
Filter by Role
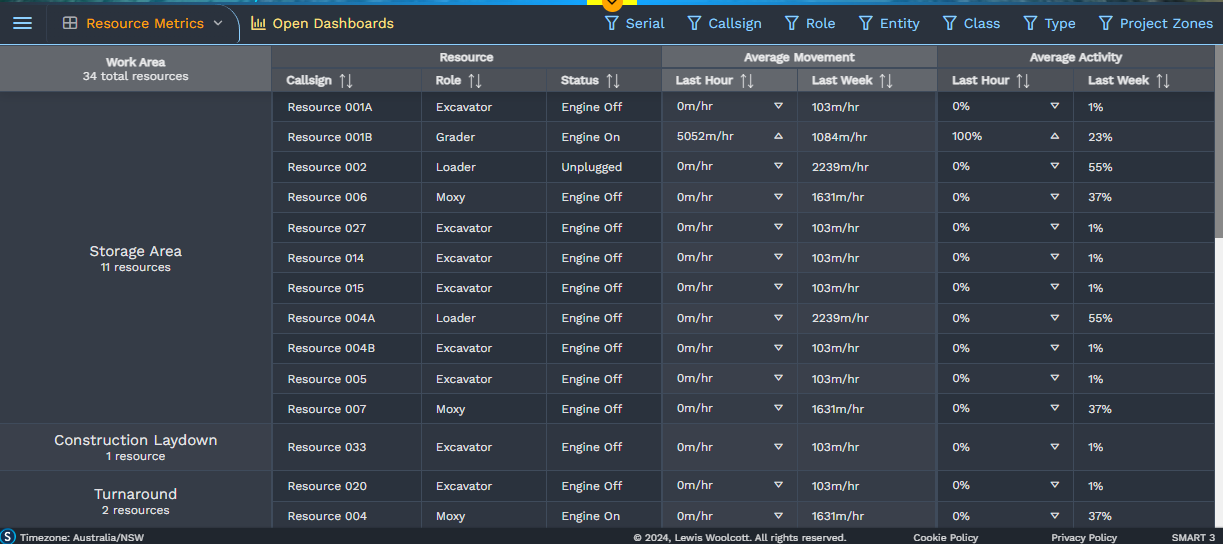pos(809,23)
